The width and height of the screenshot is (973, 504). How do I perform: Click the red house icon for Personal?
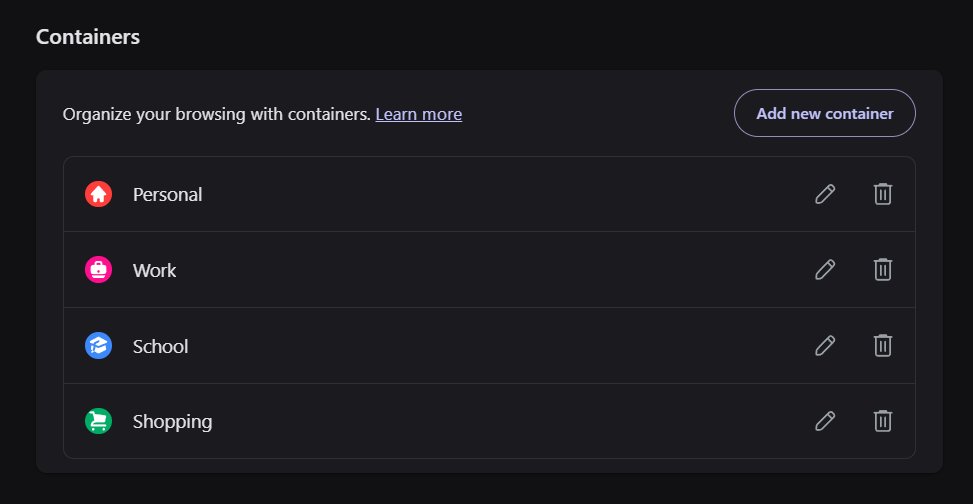pos(98,194)
